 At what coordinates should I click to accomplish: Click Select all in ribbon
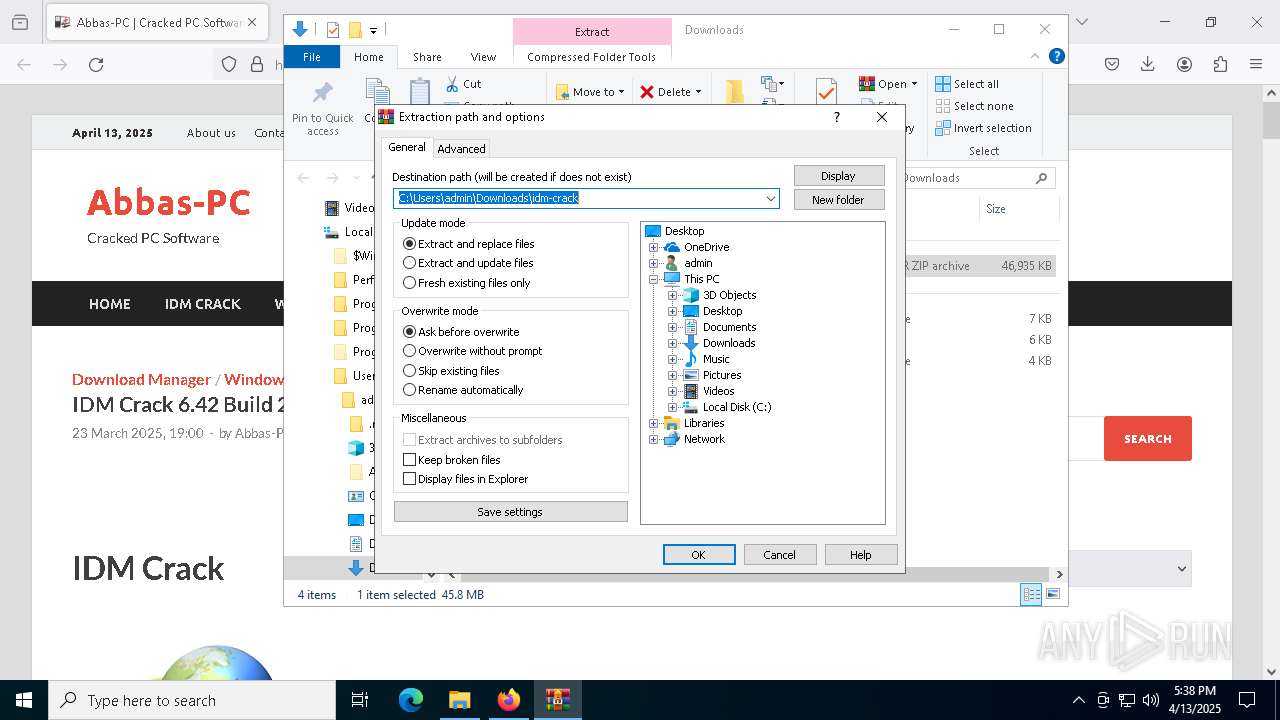click(967, 84)
